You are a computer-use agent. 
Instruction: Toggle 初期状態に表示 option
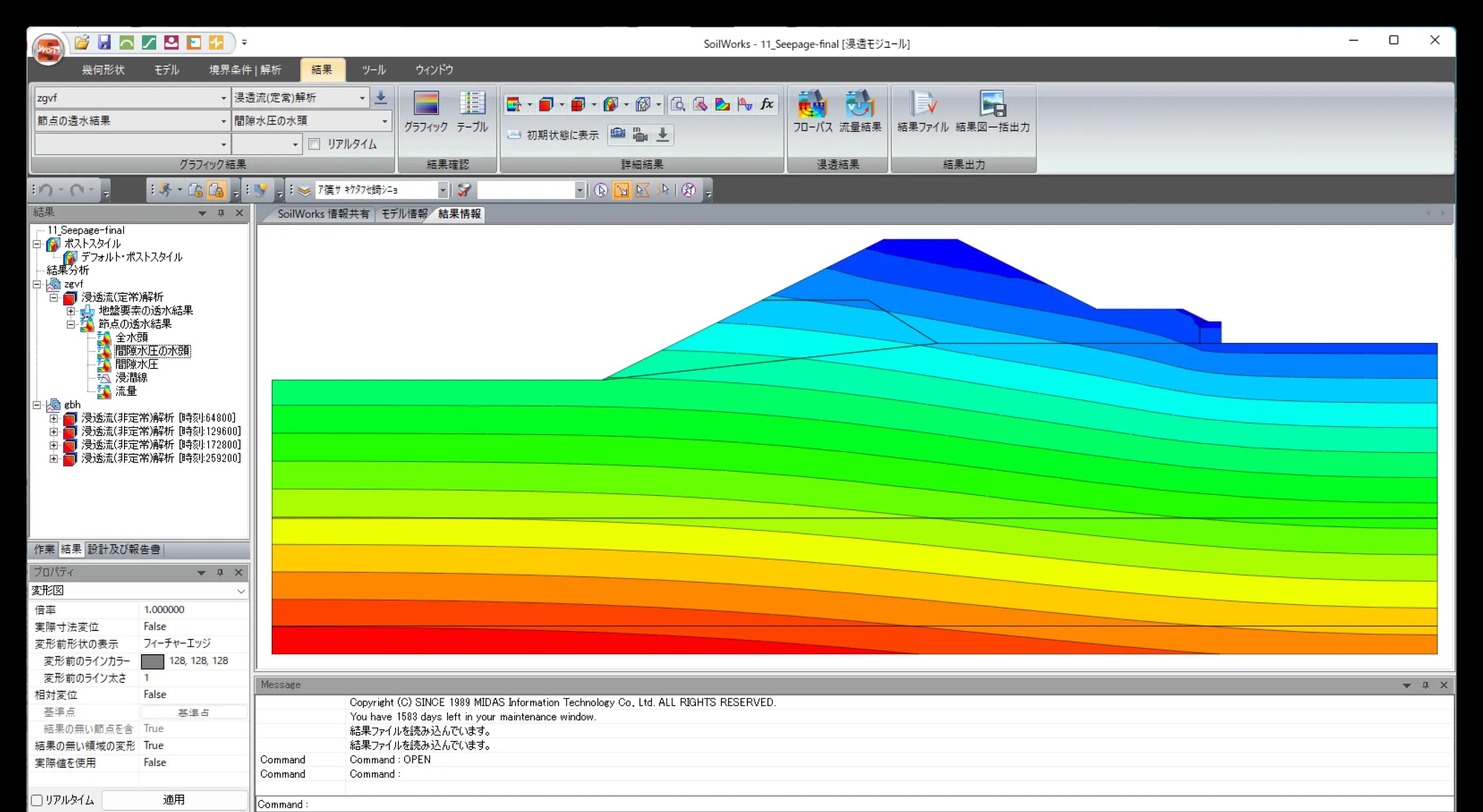[553, 134]
